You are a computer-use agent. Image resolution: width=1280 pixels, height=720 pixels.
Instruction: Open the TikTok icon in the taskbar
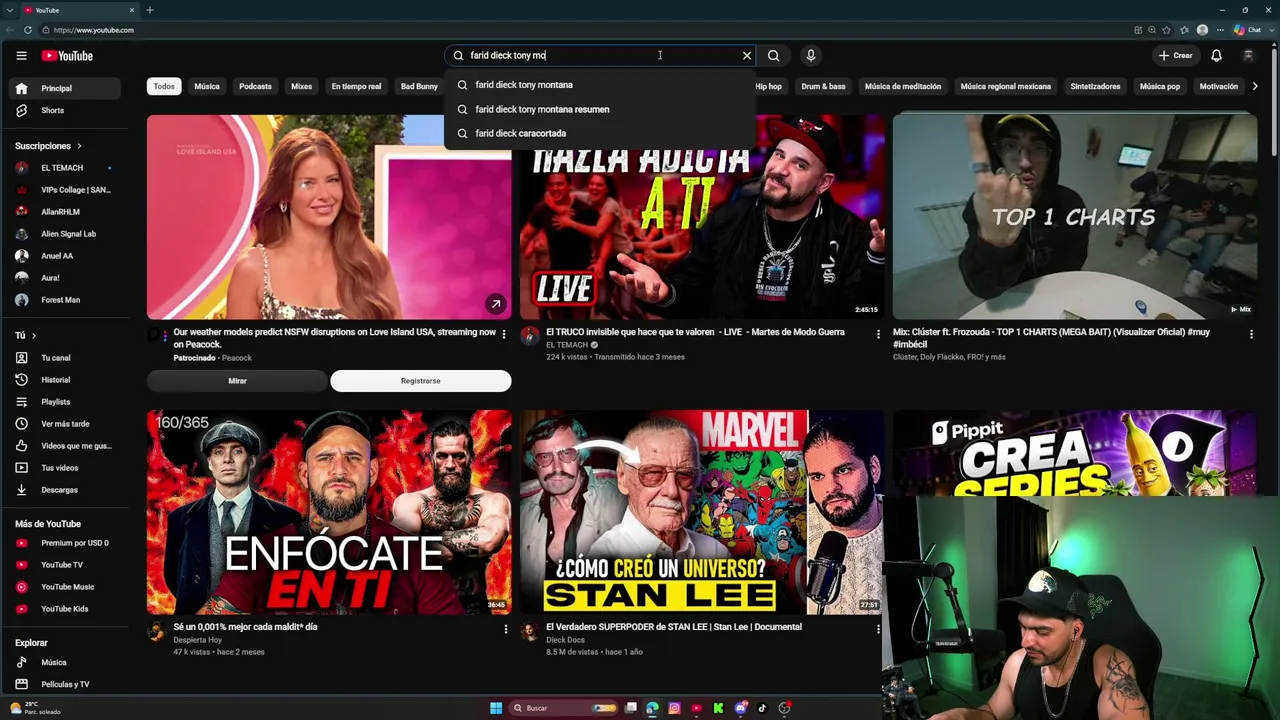click(762, 708)
